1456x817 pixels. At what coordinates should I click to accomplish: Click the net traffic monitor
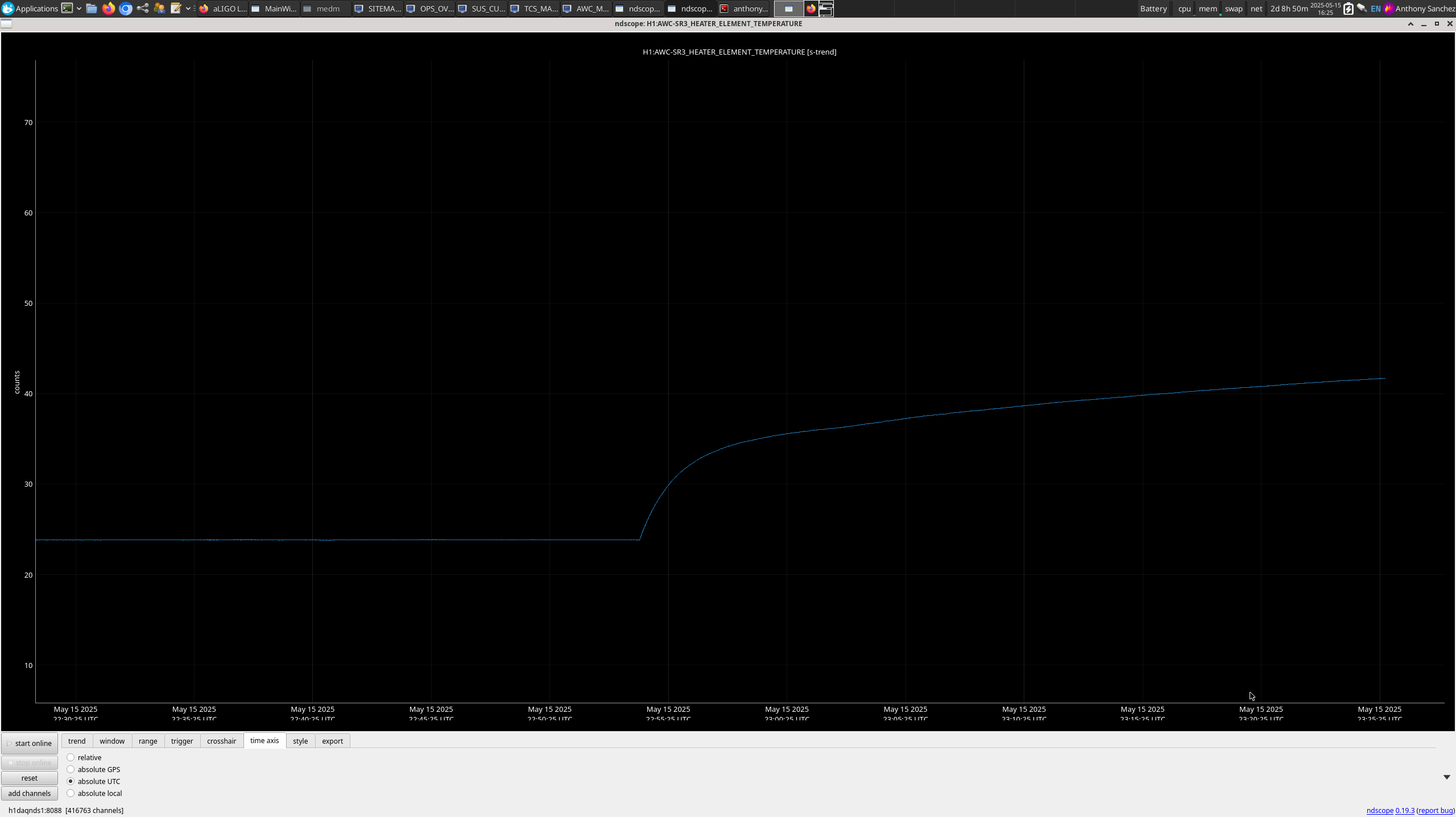click(1256, 9)
